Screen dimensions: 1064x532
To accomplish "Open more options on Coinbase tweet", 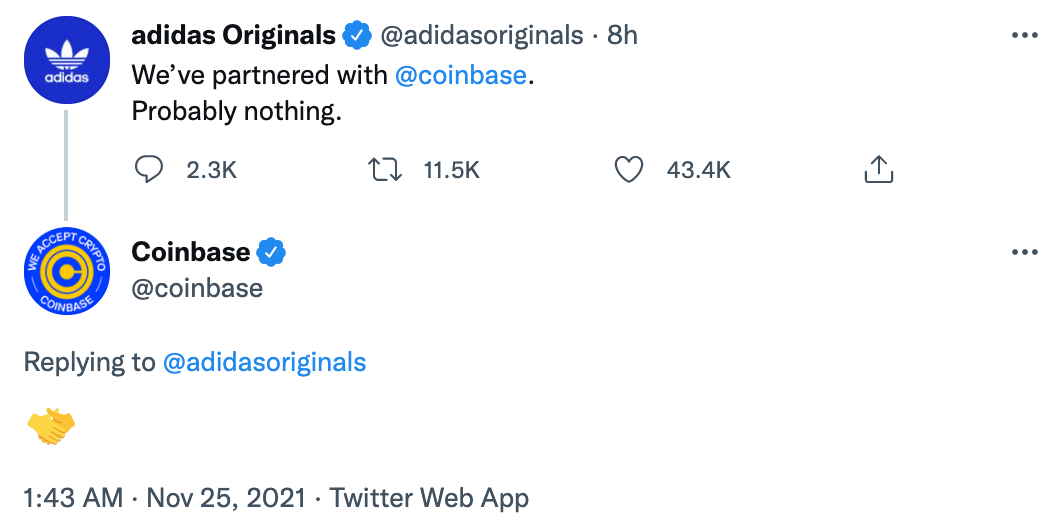I will coord(1025,252).
